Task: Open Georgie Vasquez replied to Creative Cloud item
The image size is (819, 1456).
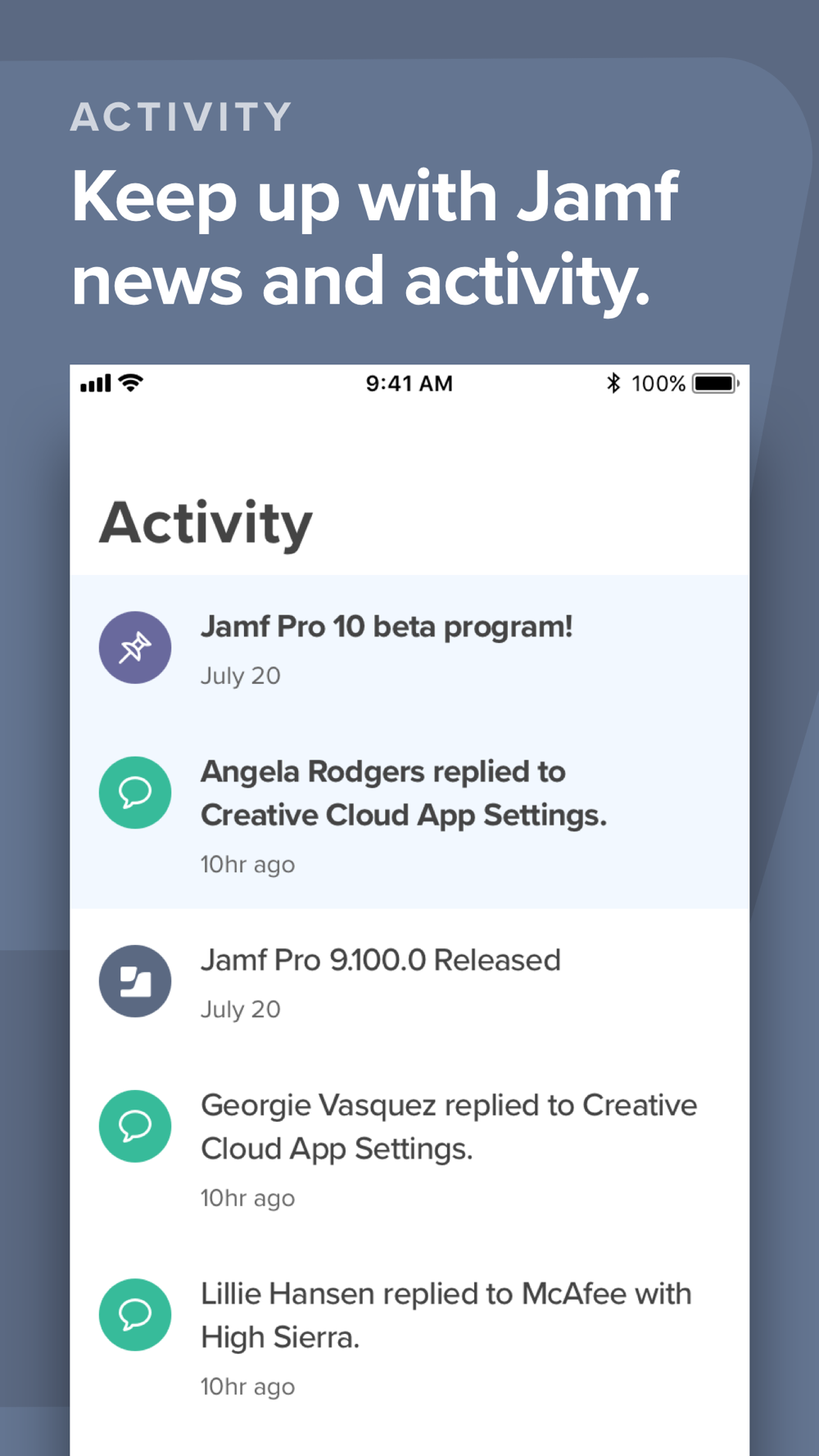Action: [409, 1148]
